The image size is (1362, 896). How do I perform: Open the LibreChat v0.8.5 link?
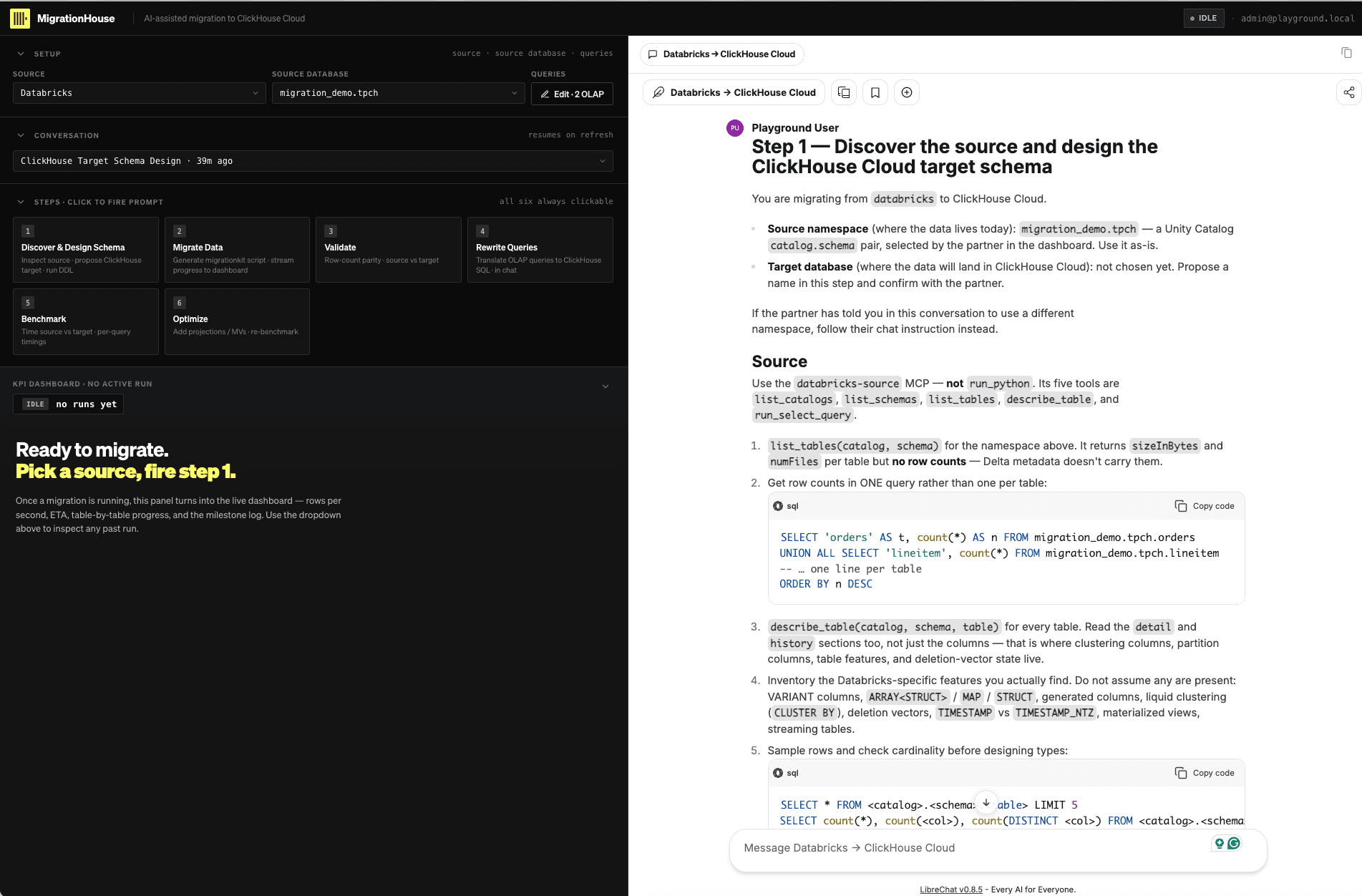950,890
